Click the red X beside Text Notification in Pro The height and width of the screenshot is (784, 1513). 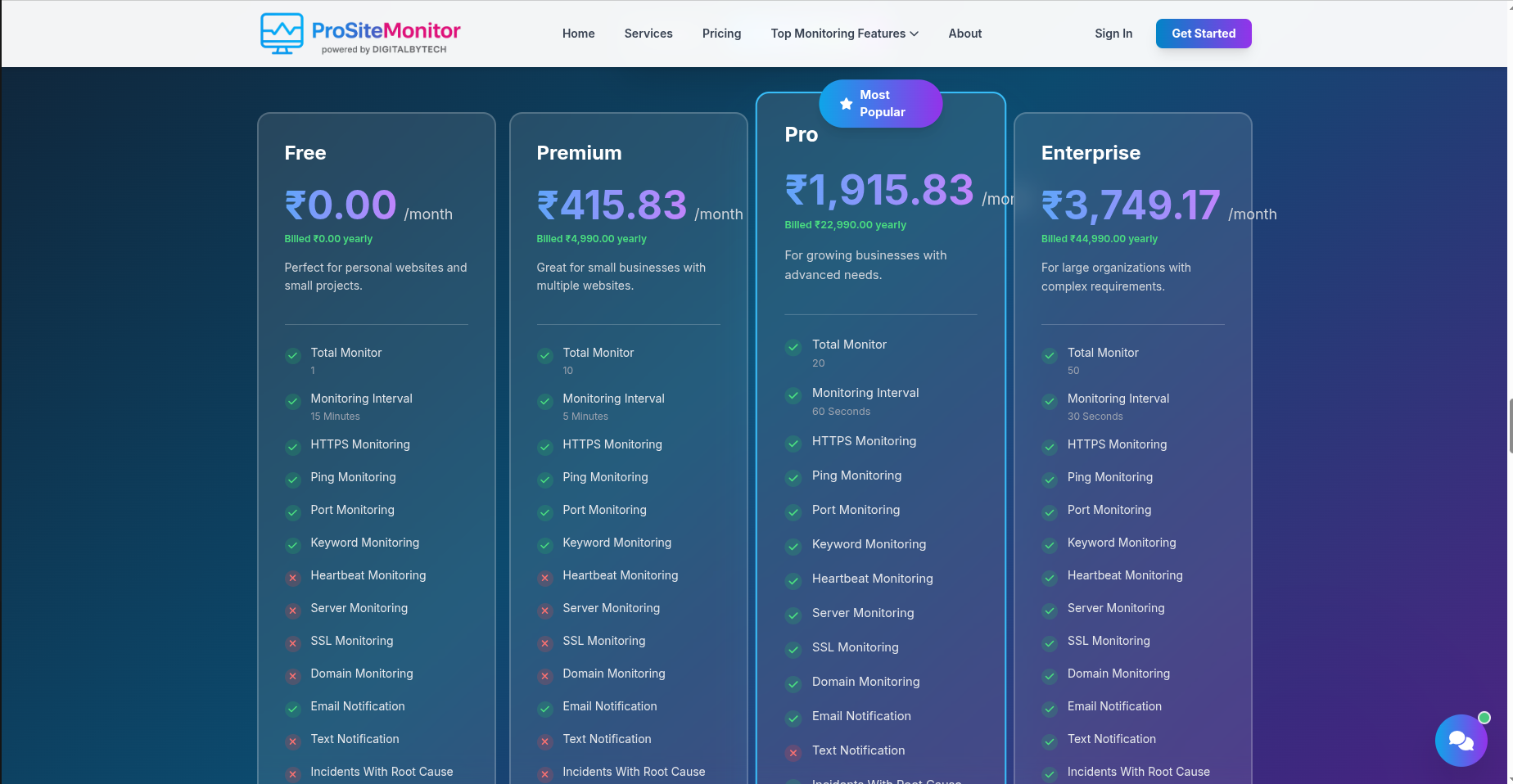(x=793, y=753)
